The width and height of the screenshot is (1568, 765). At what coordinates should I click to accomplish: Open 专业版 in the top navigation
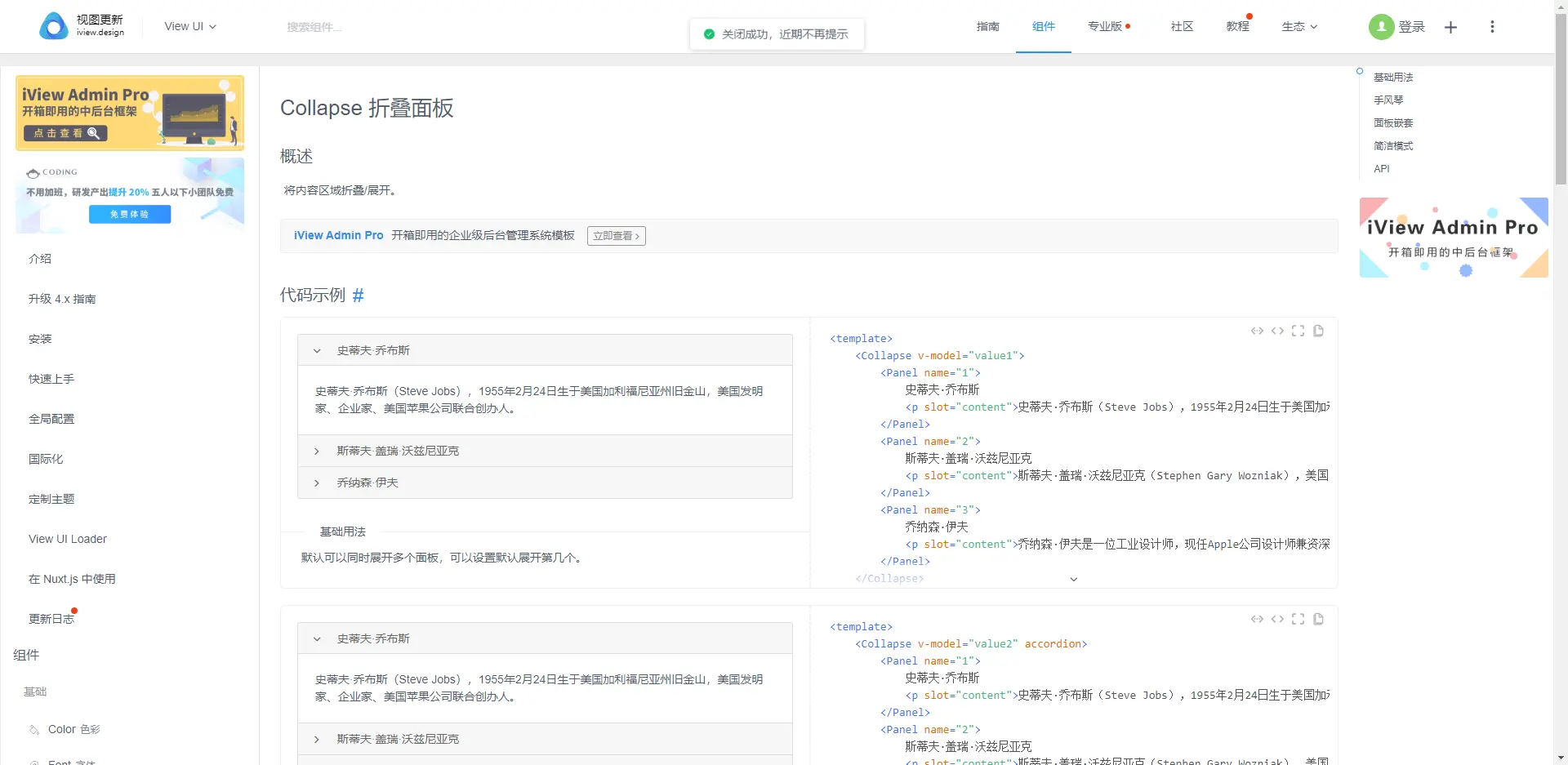coord(1105,26)
